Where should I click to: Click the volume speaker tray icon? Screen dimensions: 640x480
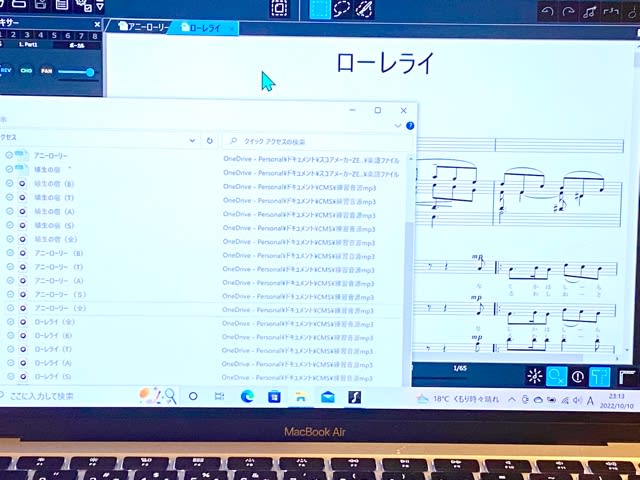tap(577, 401)
